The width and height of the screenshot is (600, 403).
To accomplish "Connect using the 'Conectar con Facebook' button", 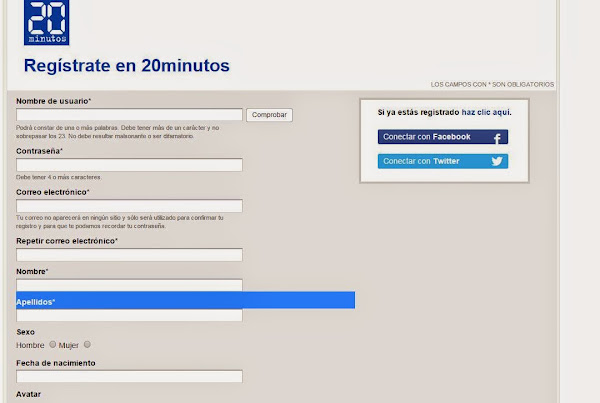I will (x=443, y=137).
